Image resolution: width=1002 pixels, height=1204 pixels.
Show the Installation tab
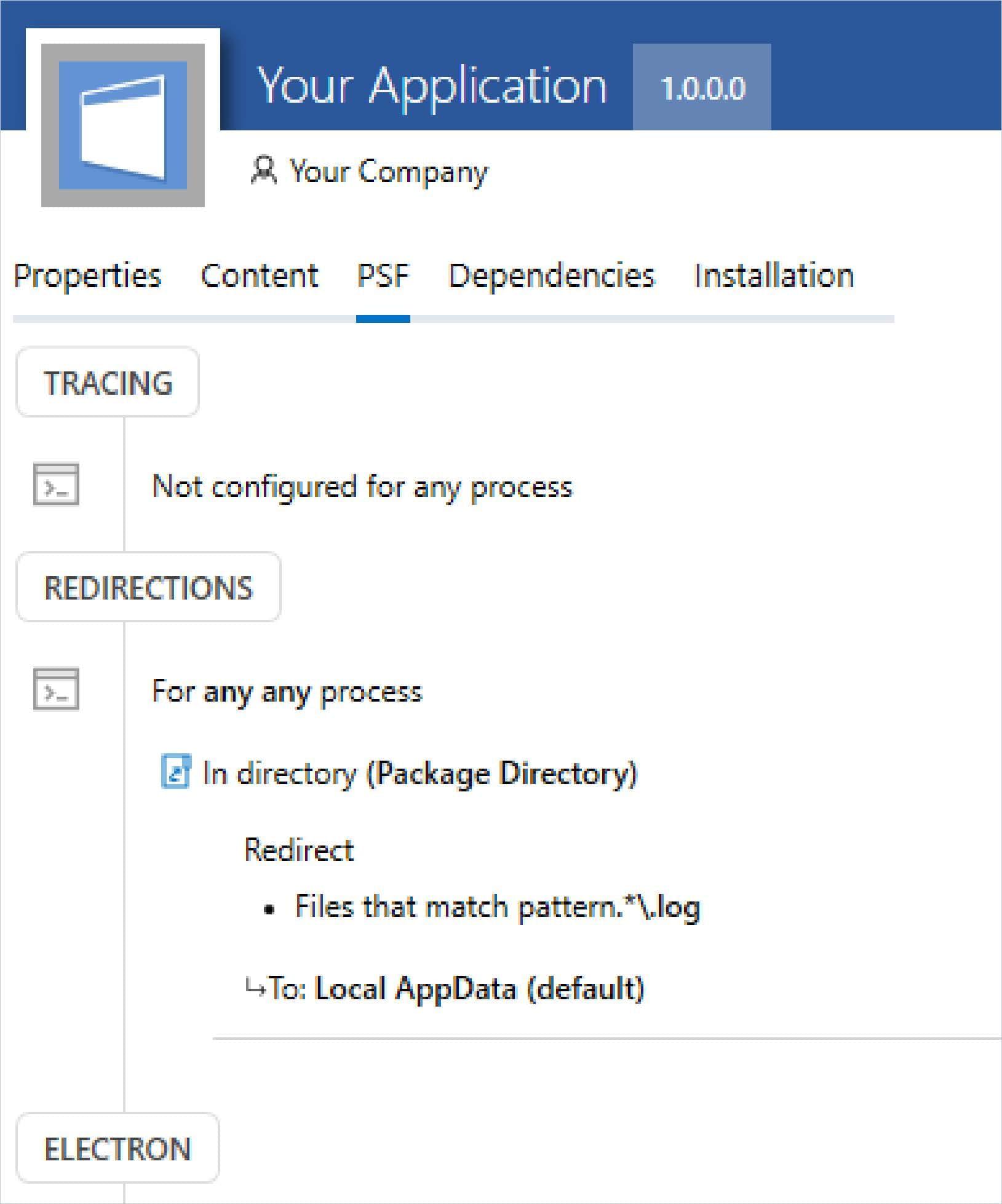pos(774,275)
